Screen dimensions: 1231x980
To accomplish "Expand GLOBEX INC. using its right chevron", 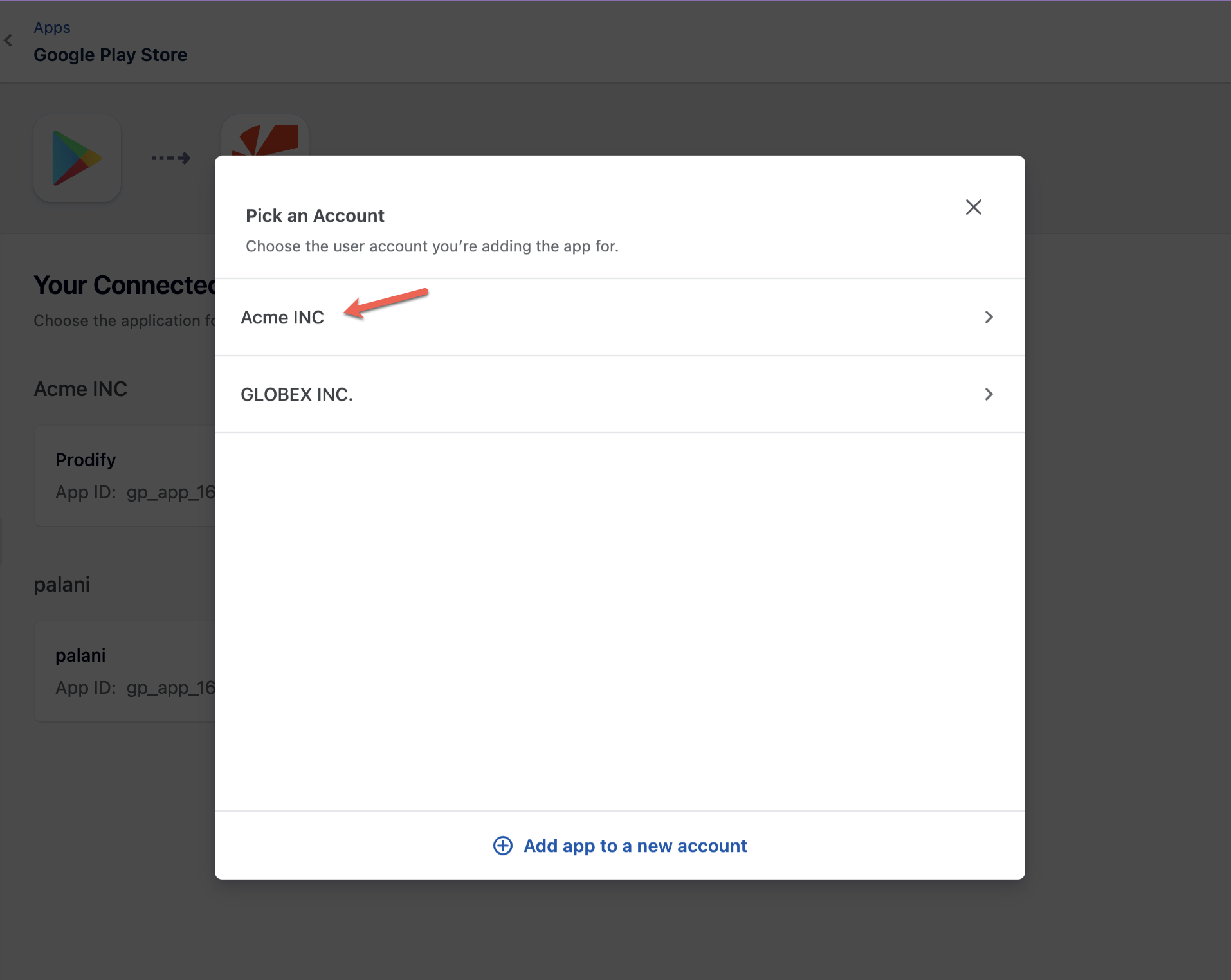I will point(989,395).
